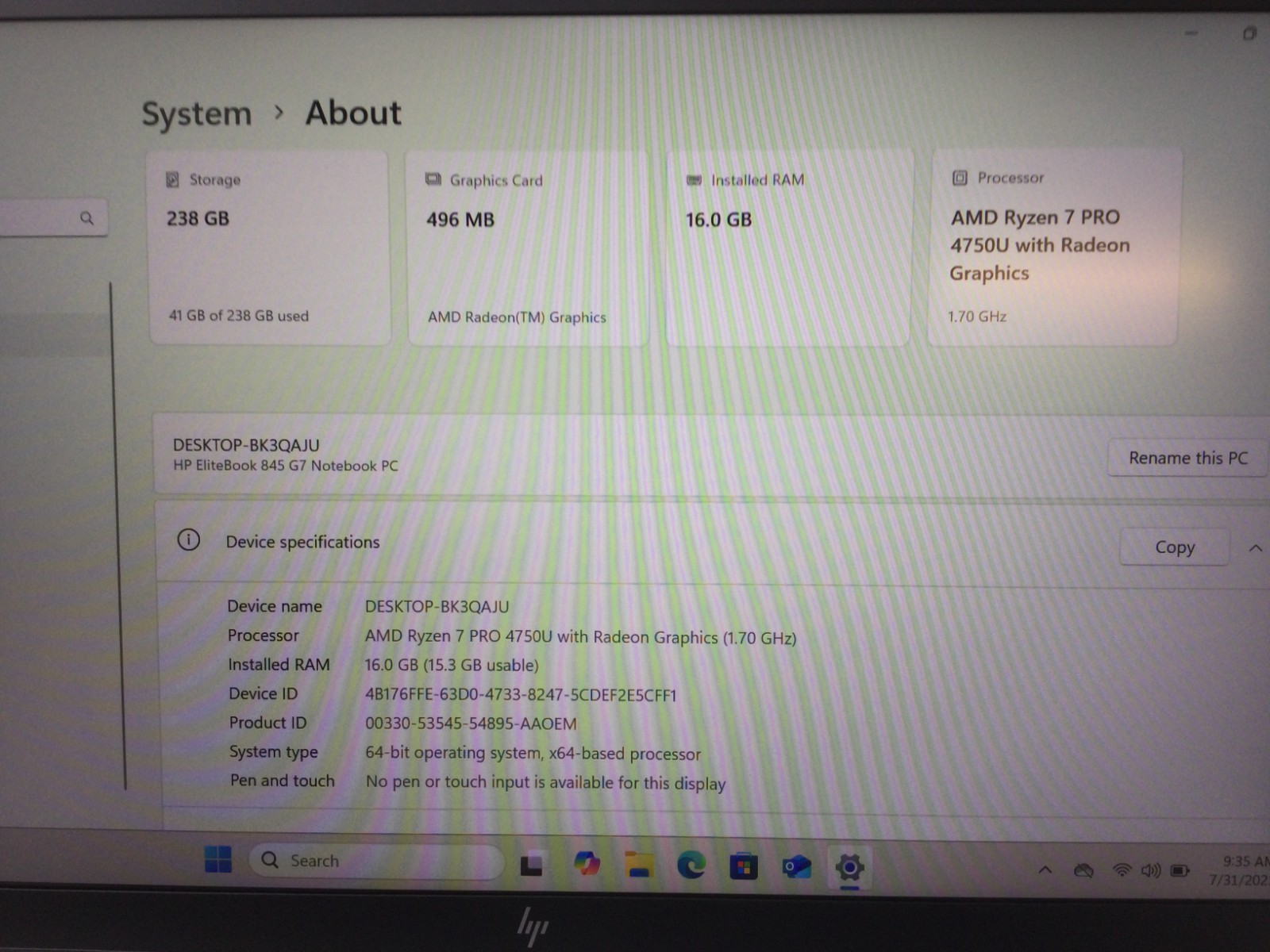Launch Microsoft Edge browser

(x=691, y=865)
